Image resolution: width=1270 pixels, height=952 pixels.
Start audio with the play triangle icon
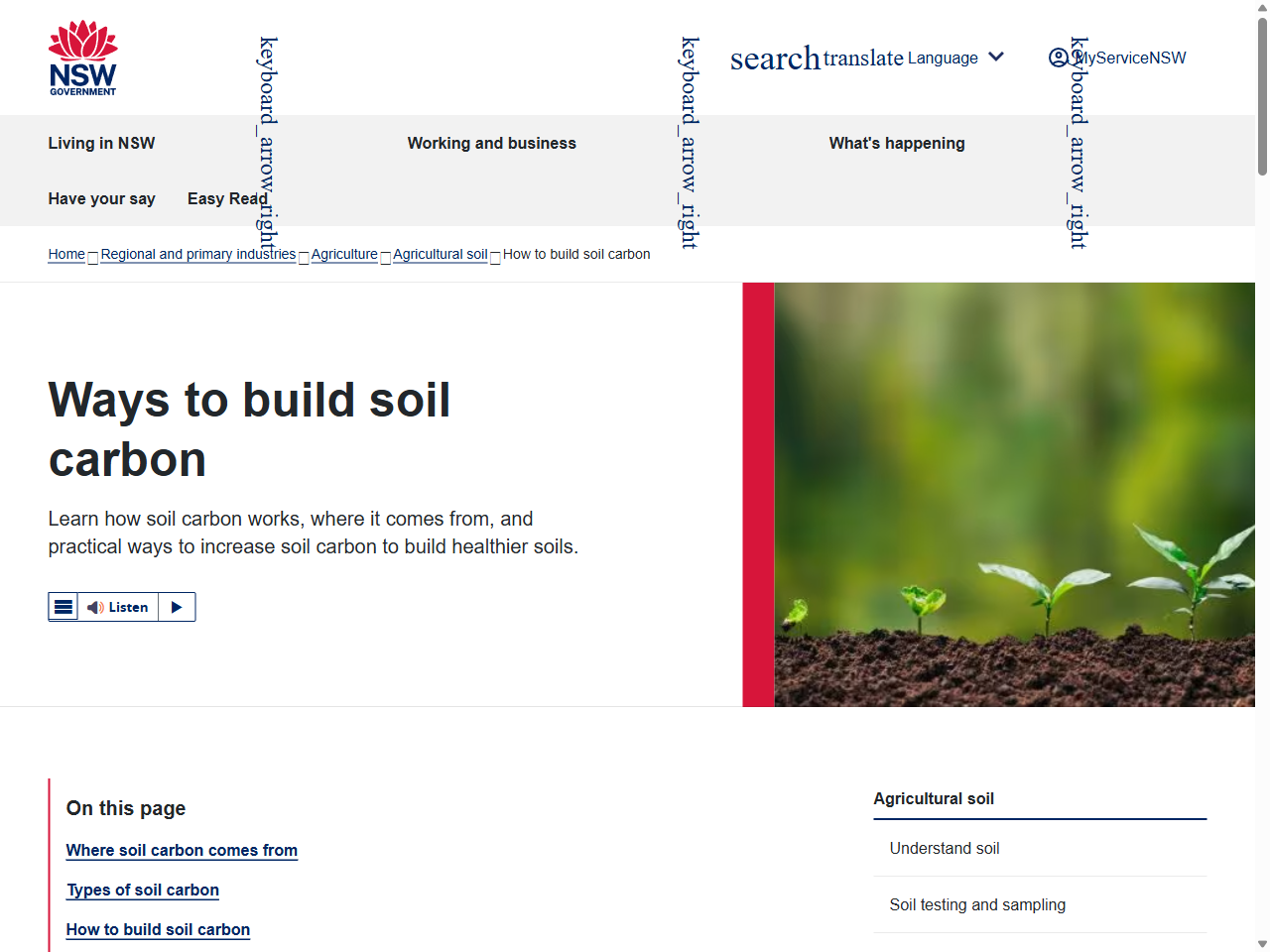point(177,607)
